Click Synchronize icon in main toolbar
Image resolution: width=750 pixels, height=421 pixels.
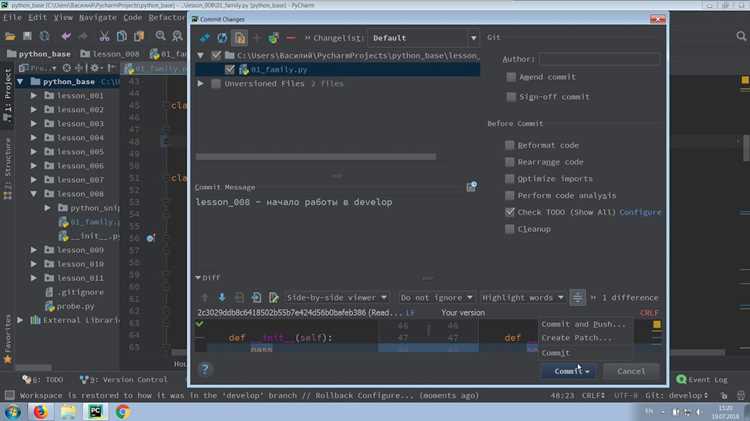pyautogui.click(x=44, y=36)
